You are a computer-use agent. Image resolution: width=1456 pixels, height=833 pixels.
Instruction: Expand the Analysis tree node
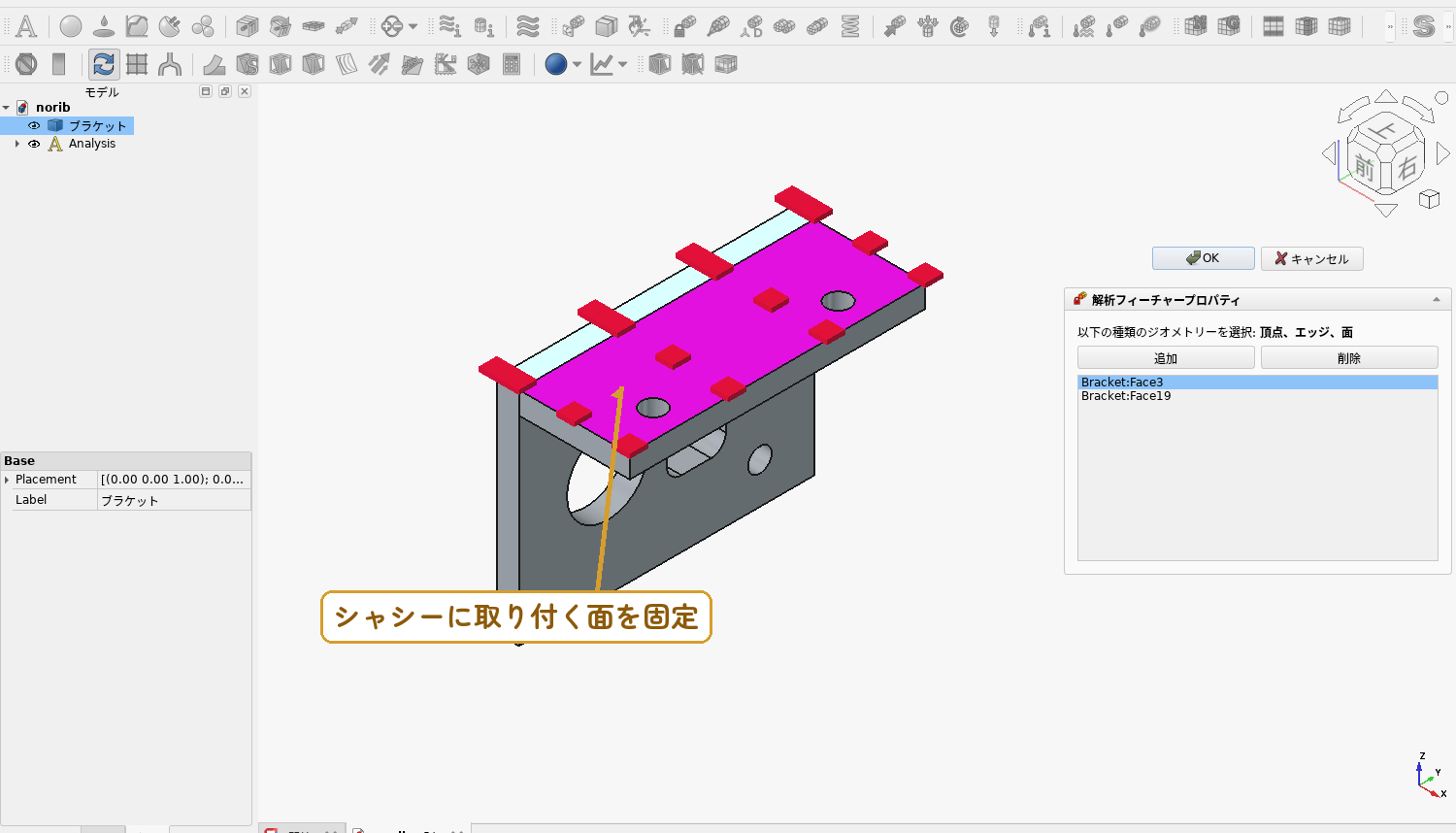coord(17,144)
